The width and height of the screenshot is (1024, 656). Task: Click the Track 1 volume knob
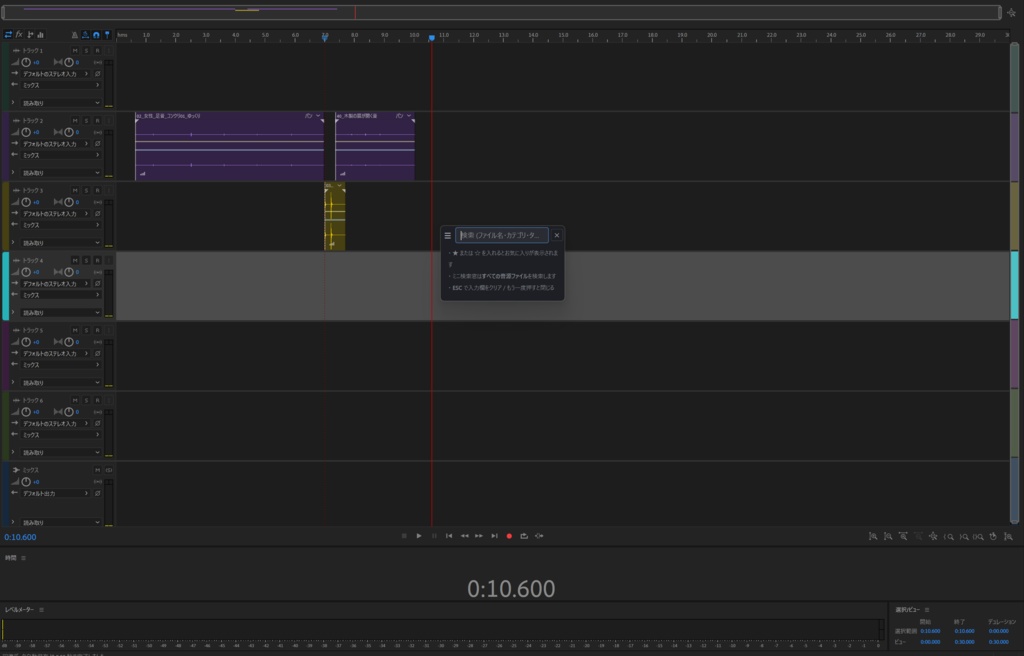click(x=26, y=62)
